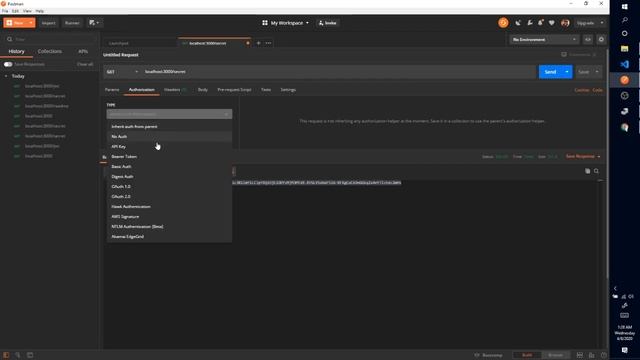Click the Runner button
The height and width of the screenshot is (360, 640).
(x=72, y=23)
